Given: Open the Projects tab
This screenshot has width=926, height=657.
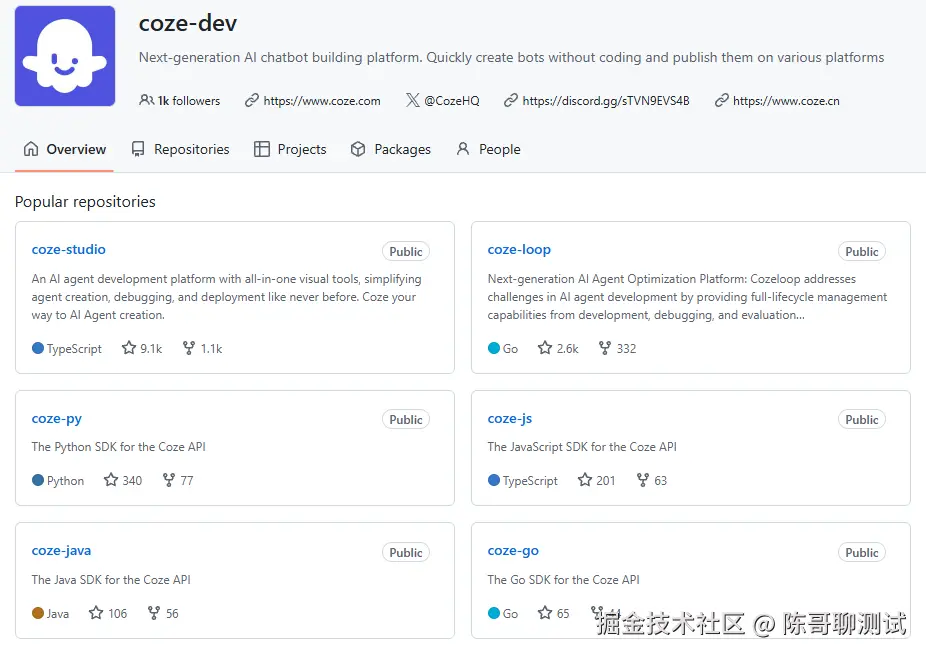Looking at the screenshot, I should 290,149.
